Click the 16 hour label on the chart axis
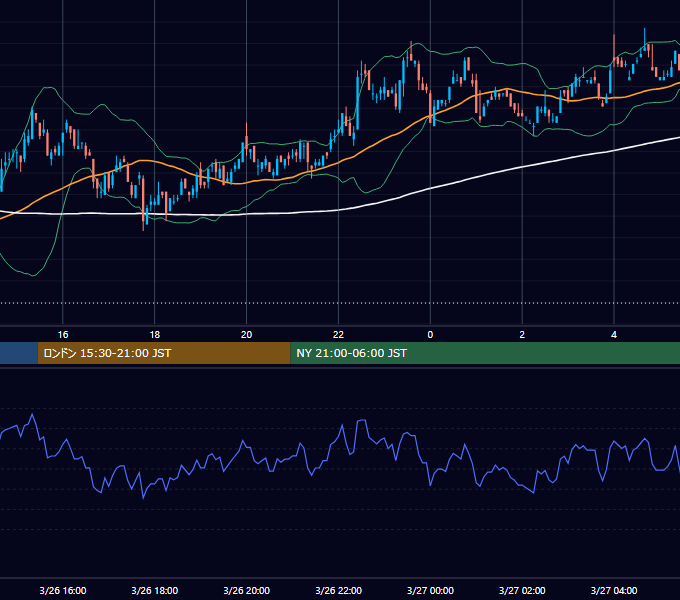The width and height of the screenshot is (680, 600). (63, 335)
